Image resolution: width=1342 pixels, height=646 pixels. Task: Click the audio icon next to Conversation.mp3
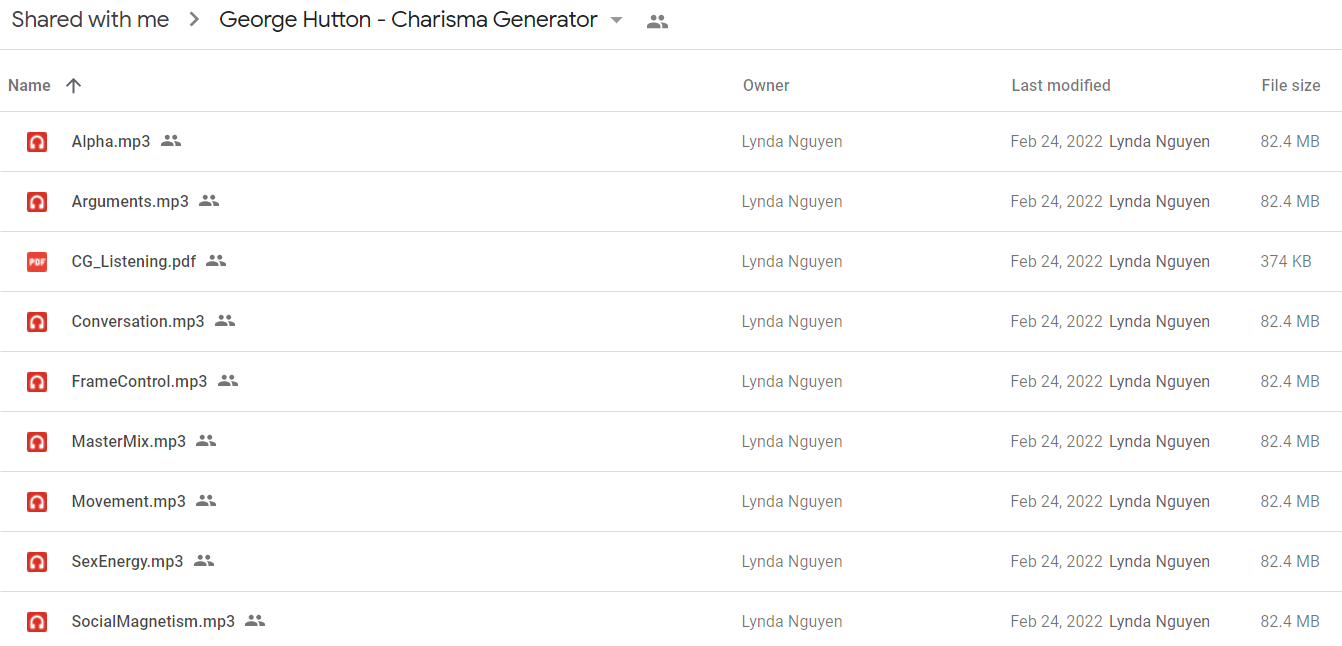(x=37, y=322)
